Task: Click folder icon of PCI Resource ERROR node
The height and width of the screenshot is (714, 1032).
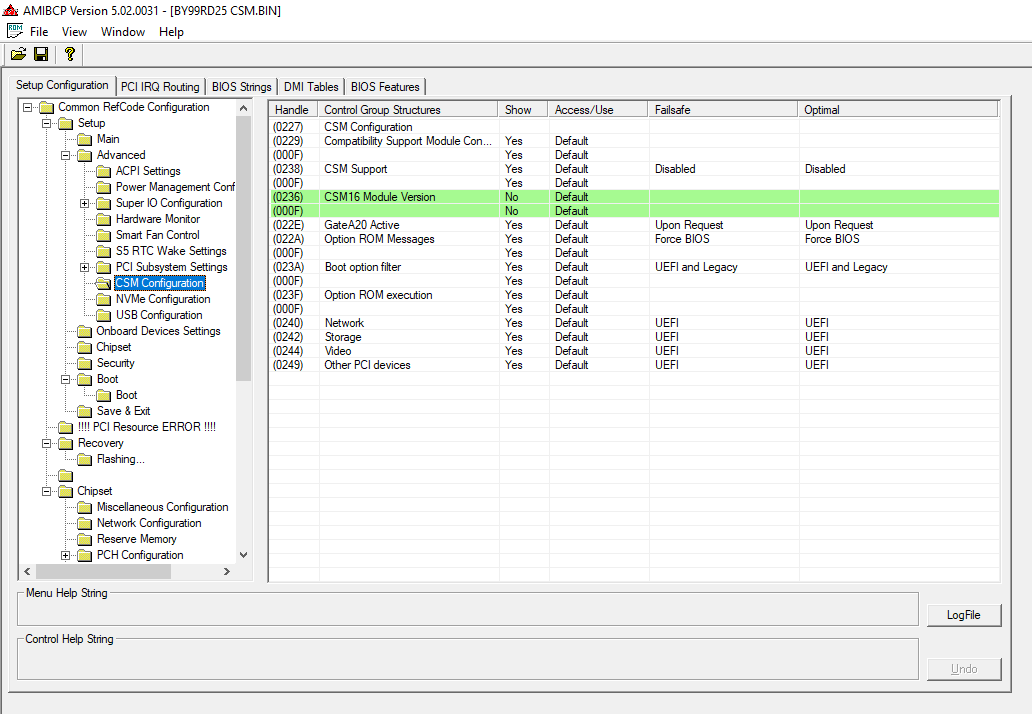Action: [x=65, y=427]
